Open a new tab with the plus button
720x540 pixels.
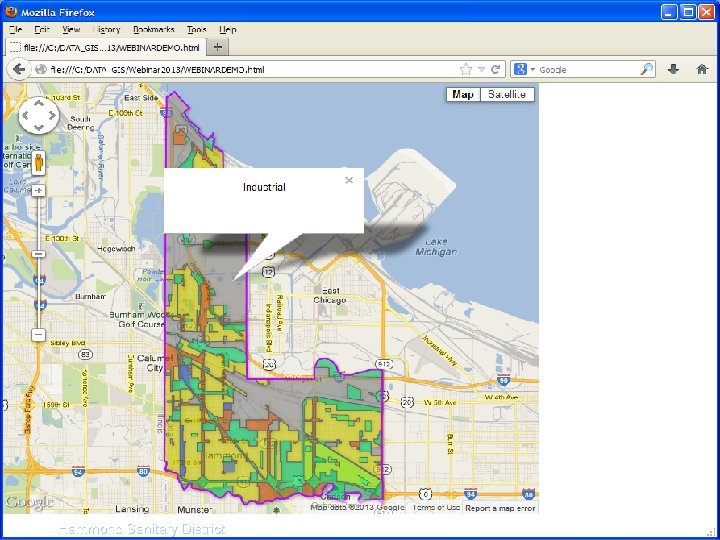point(219,47)
